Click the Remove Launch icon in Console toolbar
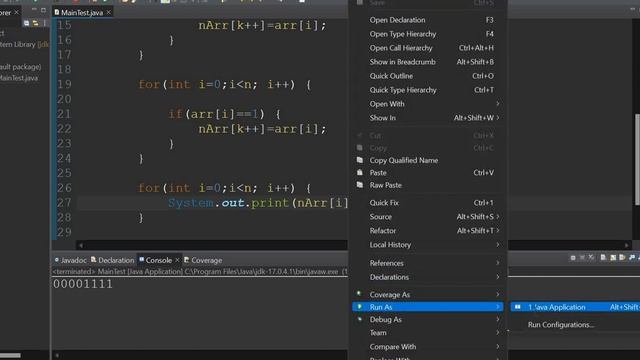This screenshot has height=360, width=640. point(582,258)
